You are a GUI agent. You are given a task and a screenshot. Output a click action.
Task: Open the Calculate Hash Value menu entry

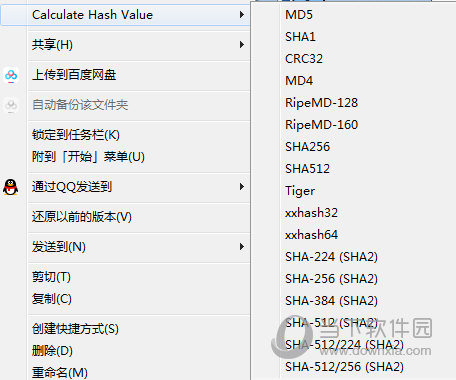point(125,15)
